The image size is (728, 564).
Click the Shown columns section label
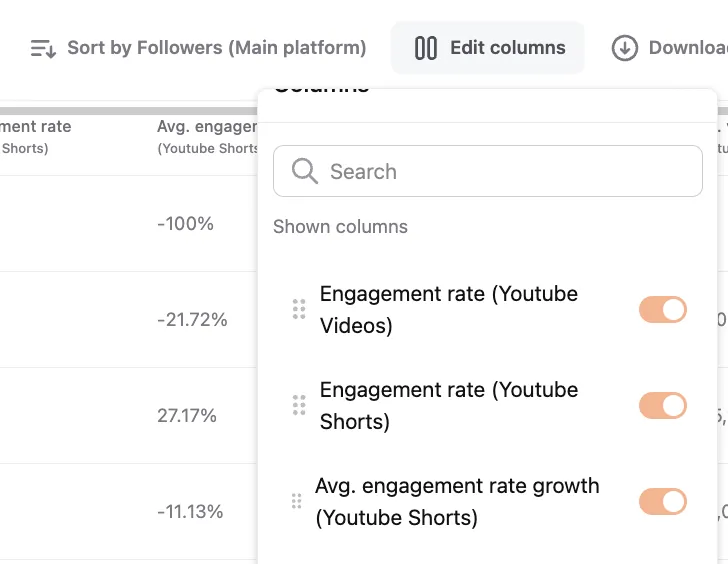click(340, 227)
